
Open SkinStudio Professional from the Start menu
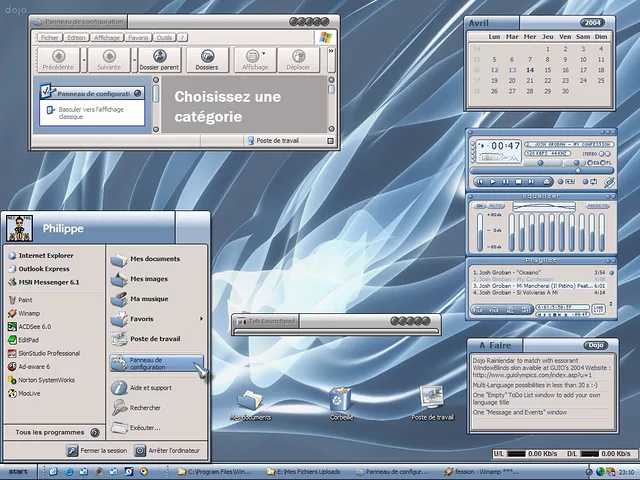tap(49, 353)
